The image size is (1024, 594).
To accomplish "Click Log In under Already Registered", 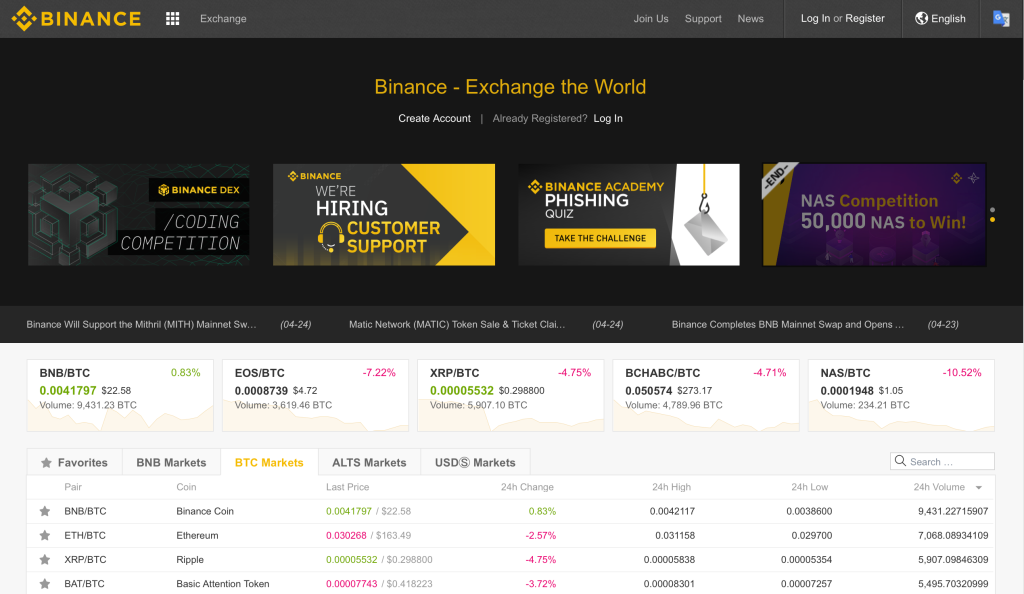I will pyautogui.click(x=608, y=118).
